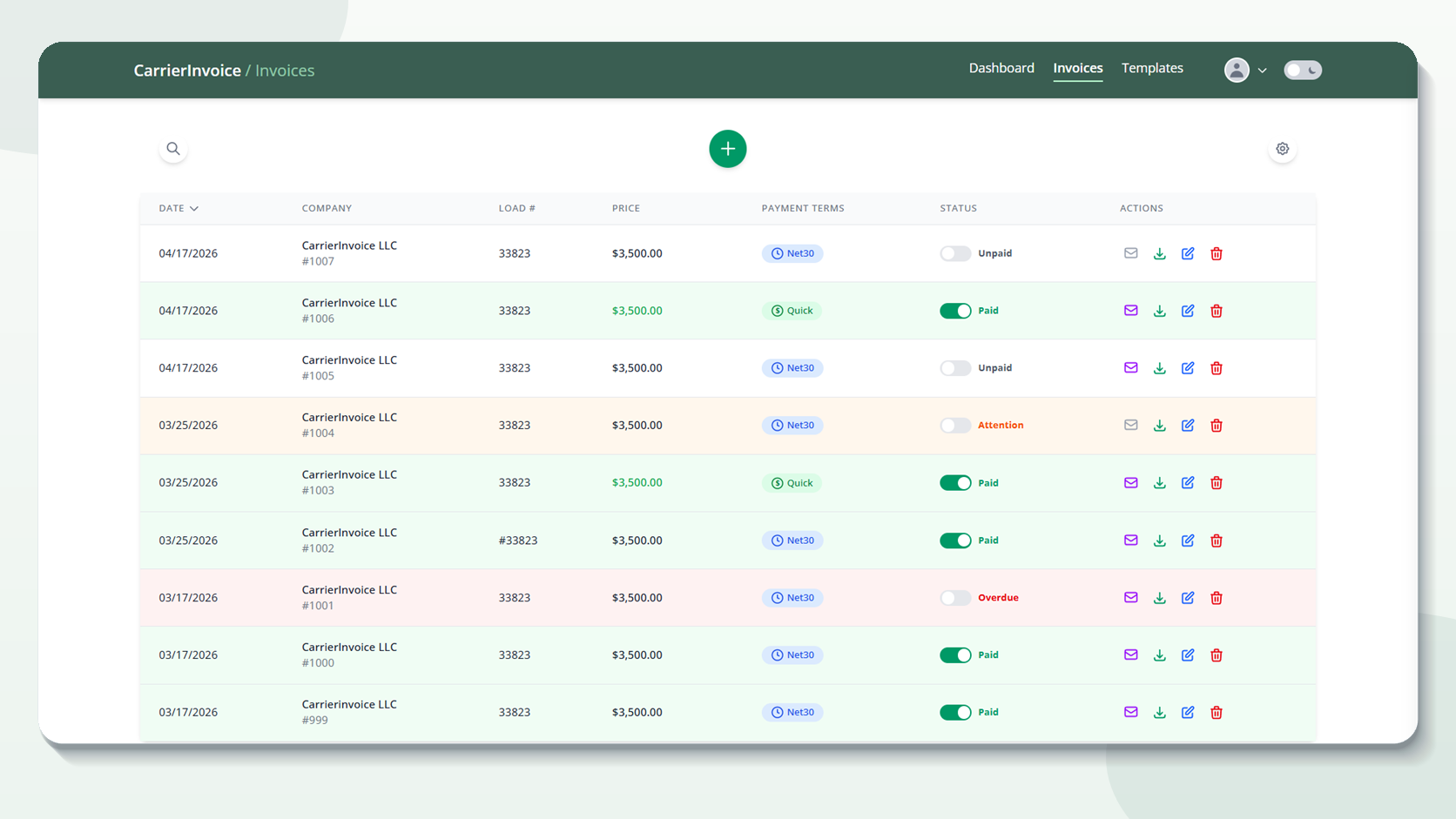1456x819 pixels.
Task: Email invoice #1004
Action: point(1131,426)
